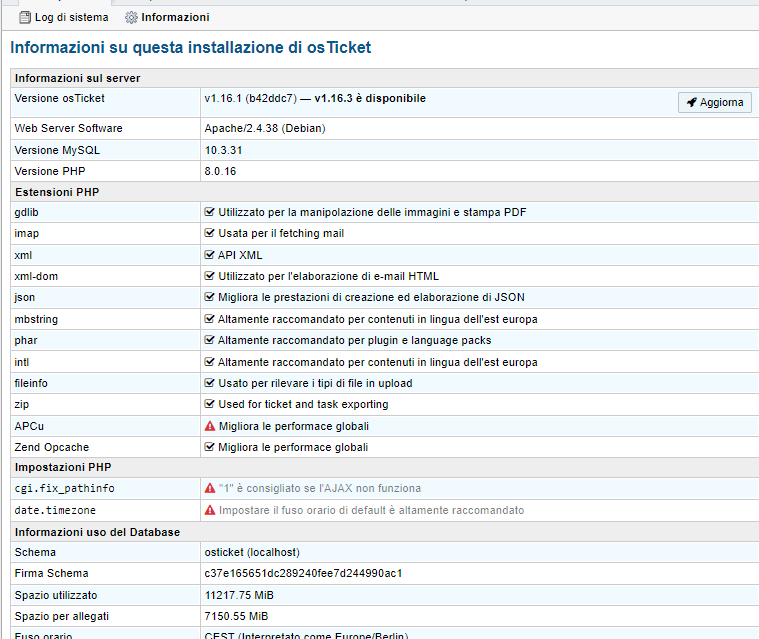The width and height of the screenshot is (759, 639).
Task: Click the Versione PHP label
Action: [x=50, y=171]
